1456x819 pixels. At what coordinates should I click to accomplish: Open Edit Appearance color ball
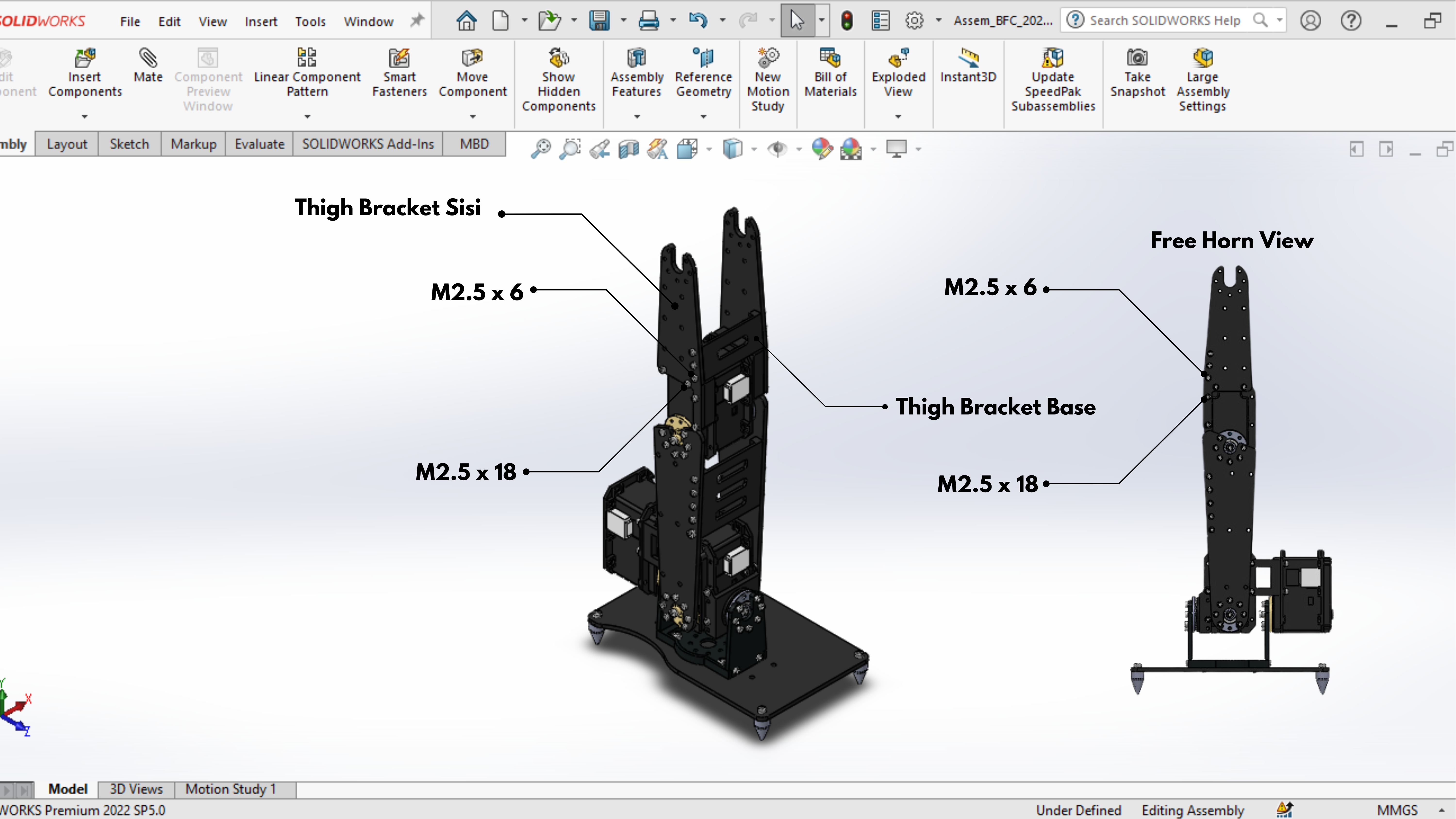coord(822,149)
